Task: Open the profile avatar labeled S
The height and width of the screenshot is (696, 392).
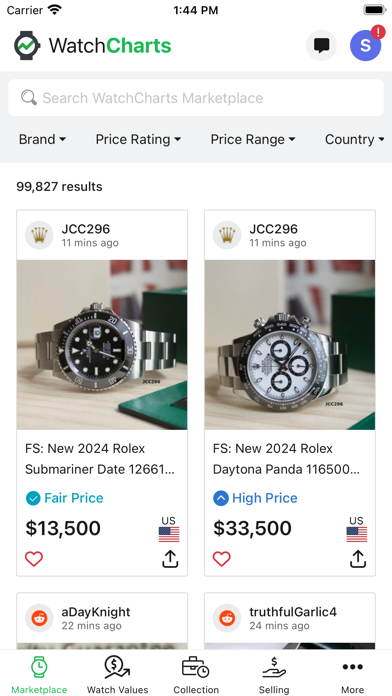Action: (365, 45)
